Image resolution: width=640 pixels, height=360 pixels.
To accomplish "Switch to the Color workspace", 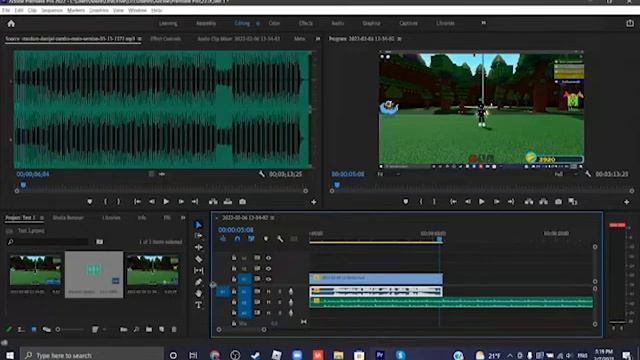I will (x=274, y=23).
